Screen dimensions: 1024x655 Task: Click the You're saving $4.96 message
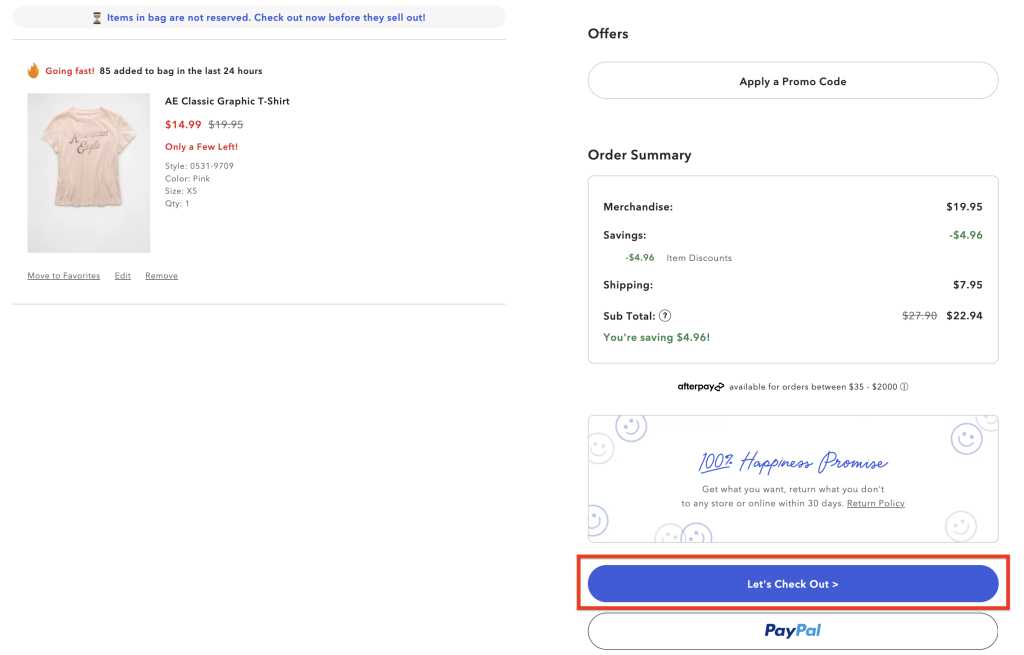[656, 338]
